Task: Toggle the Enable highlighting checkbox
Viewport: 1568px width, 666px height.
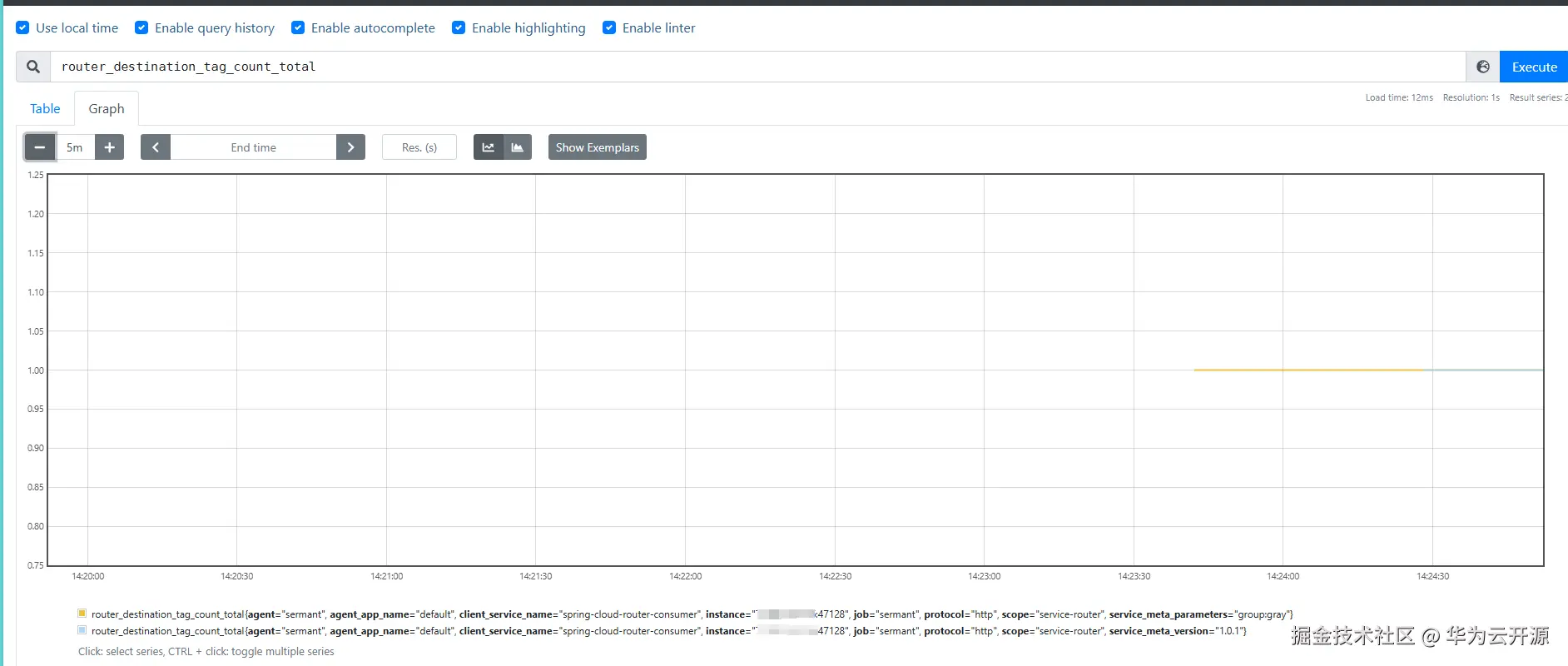Action: (459, 27)
